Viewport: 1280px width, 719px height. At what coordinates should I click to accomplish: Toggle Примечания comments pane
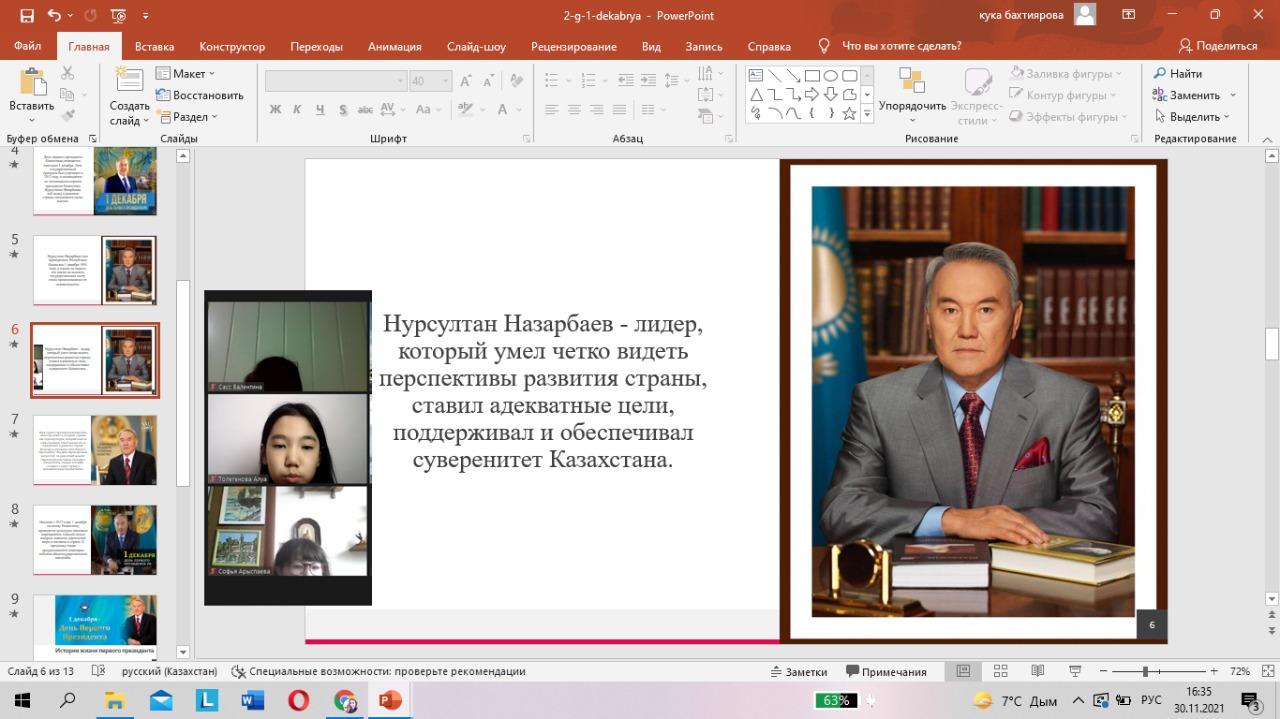(x=886, y=672)
